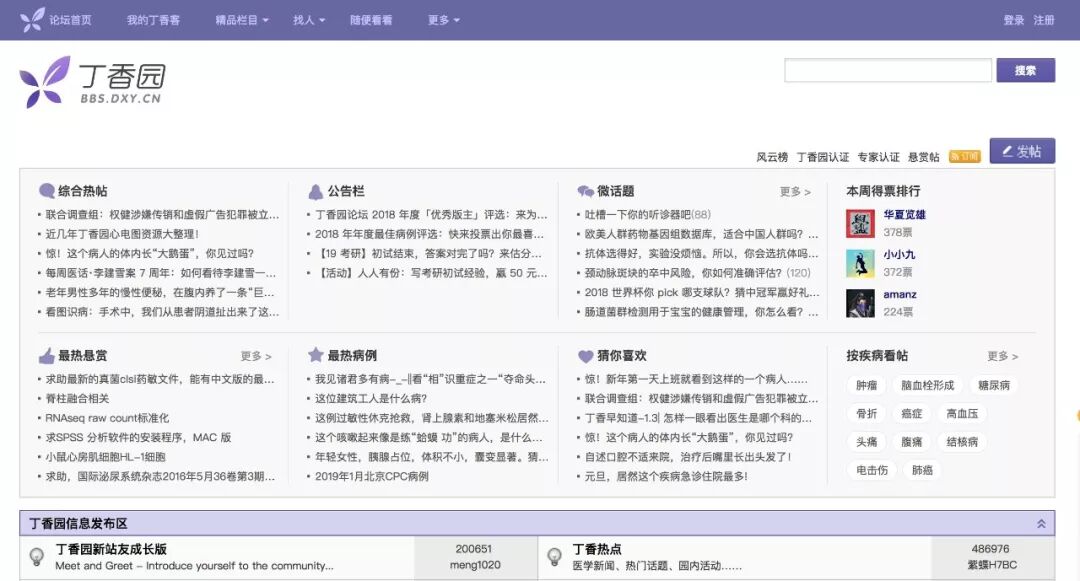Click the 微话题 chat bubbles icon
Image resolution: width=1080 pixels, height=581 pixels.
coord(585,191)
